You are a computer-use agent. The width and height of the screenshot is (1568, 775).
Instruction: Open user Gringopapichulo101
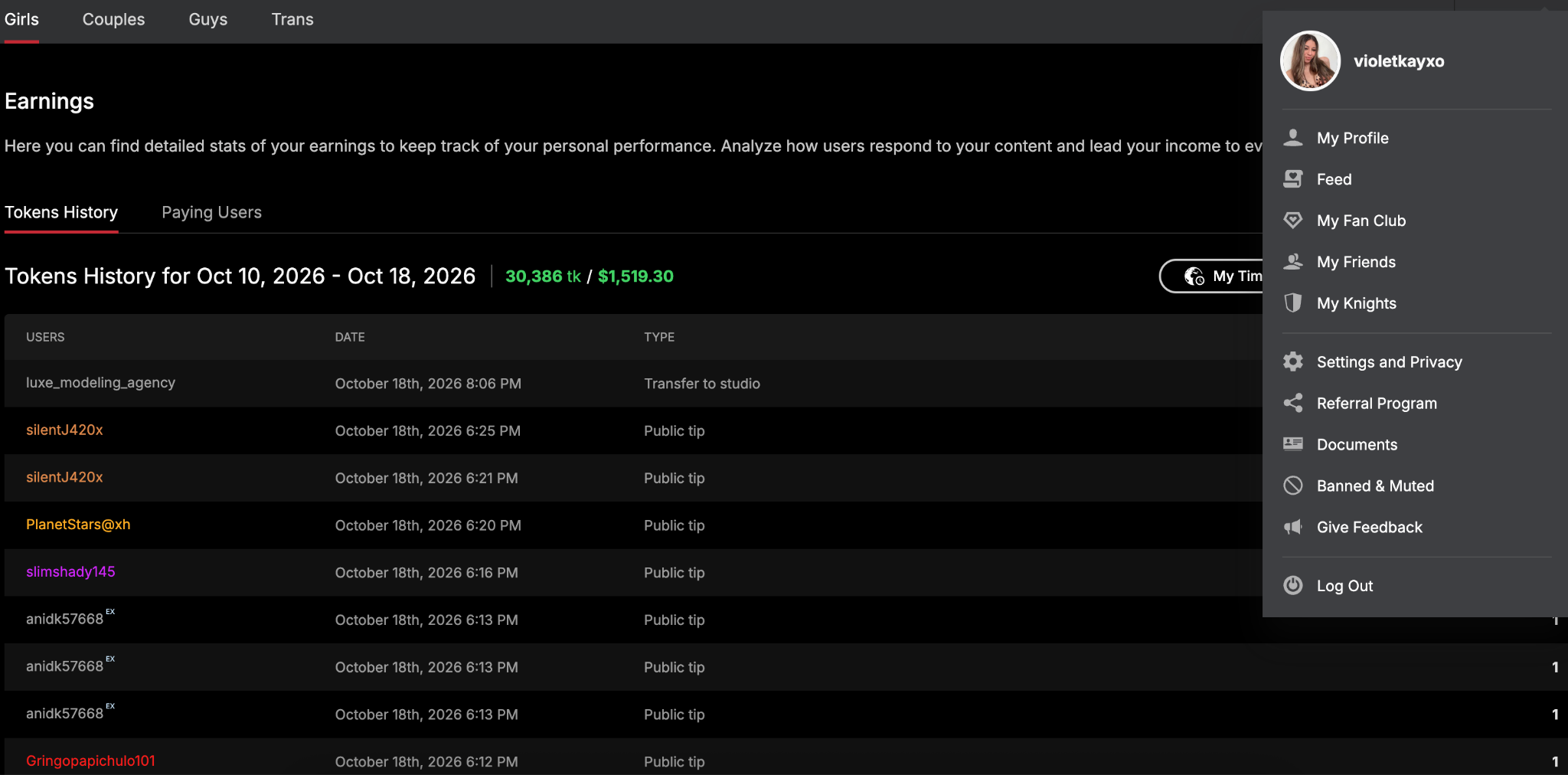click(x=90, y=761)
